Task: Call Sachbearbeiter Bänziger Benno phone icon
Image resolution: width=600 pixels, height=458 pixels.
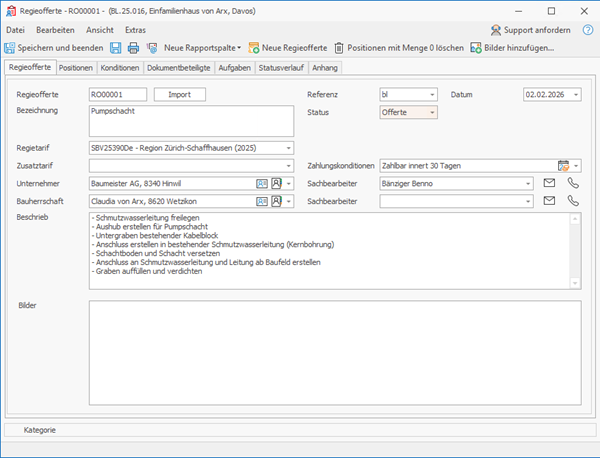Action: 573,183
